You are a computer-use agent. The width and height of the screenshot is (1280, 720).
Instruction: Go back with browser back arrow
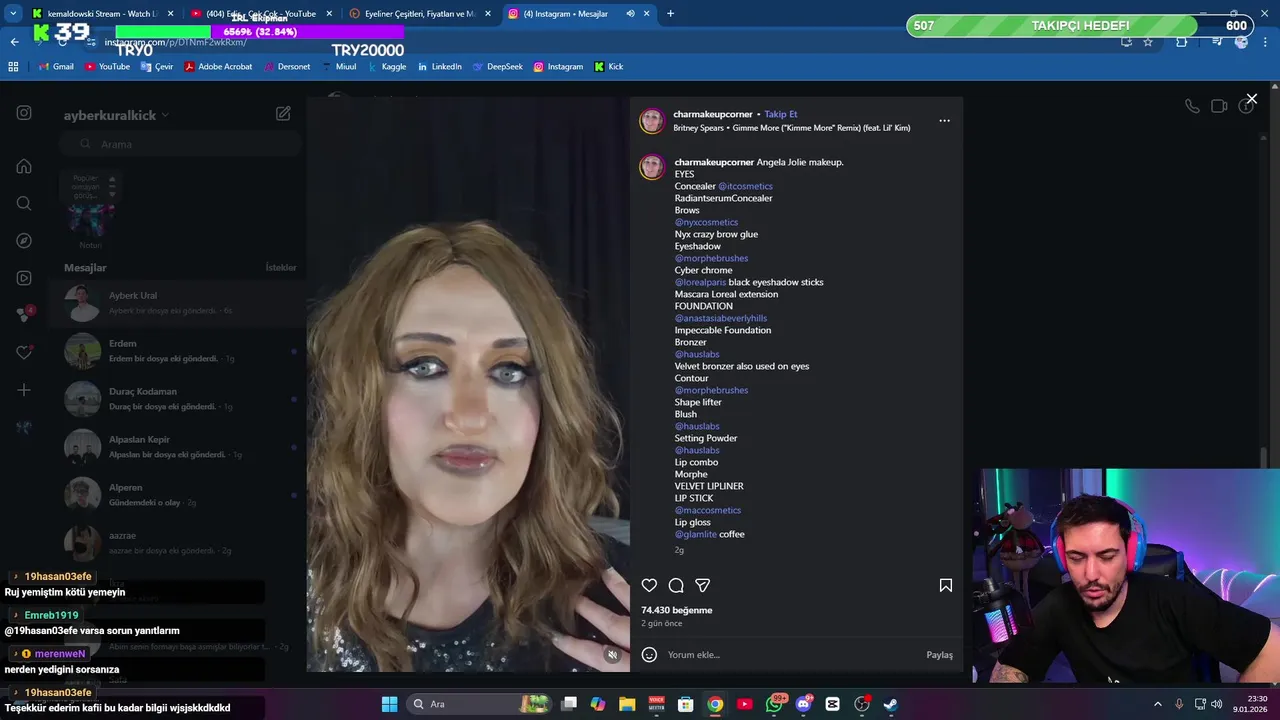14,42
